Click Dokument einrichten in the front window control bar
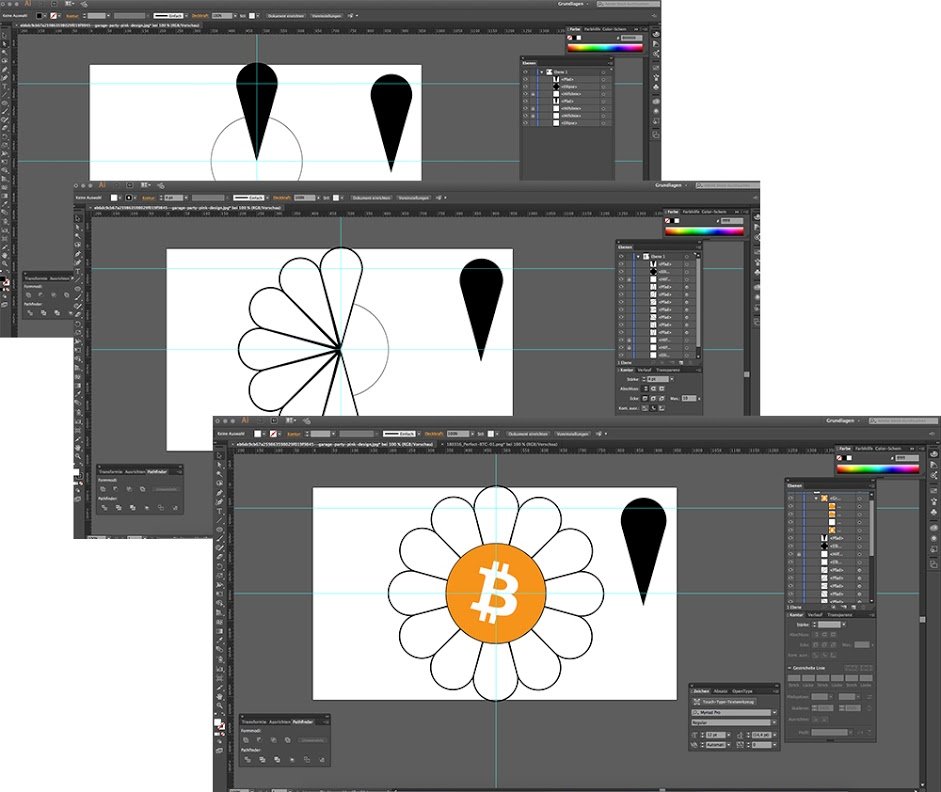The image size is (941, 792). [528, 434]
